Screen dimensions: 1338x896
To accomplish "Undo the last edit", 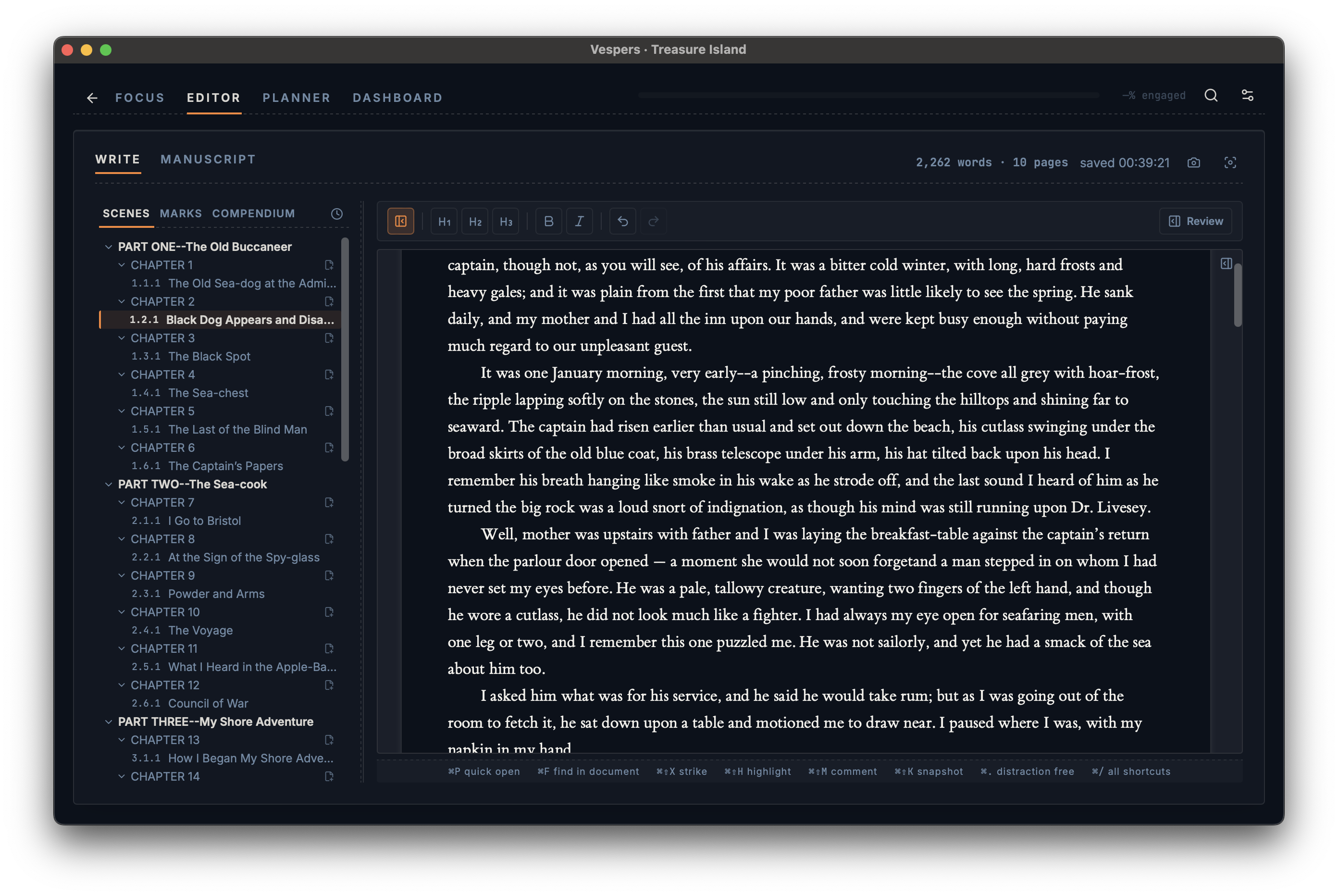I will coord(623,221).
